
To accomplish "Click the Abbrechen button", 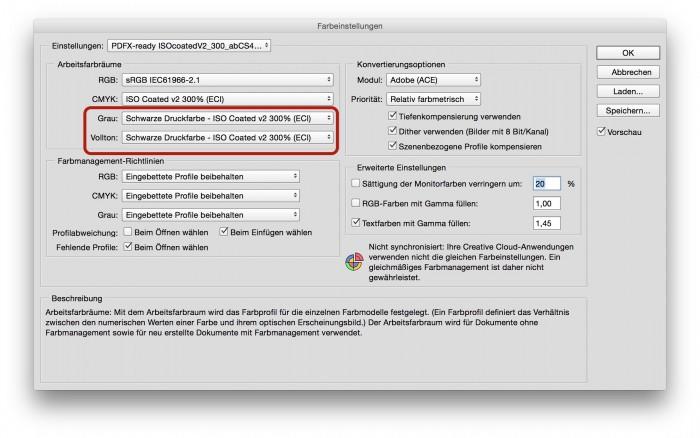I will (628, 72).
